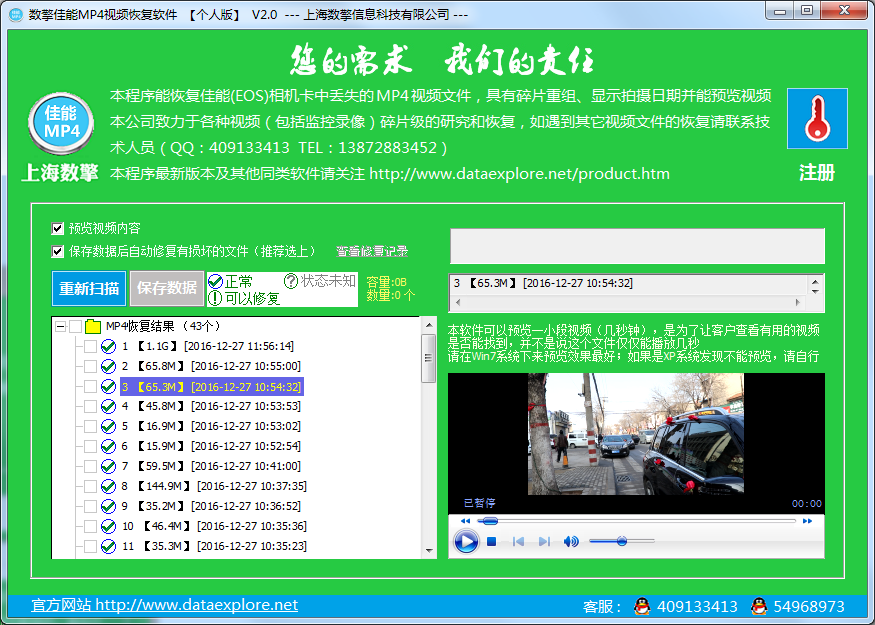Click the 注册 registration thermometer icon
Image resolution: width=875 pixels, height=625 pixels.
818,118
